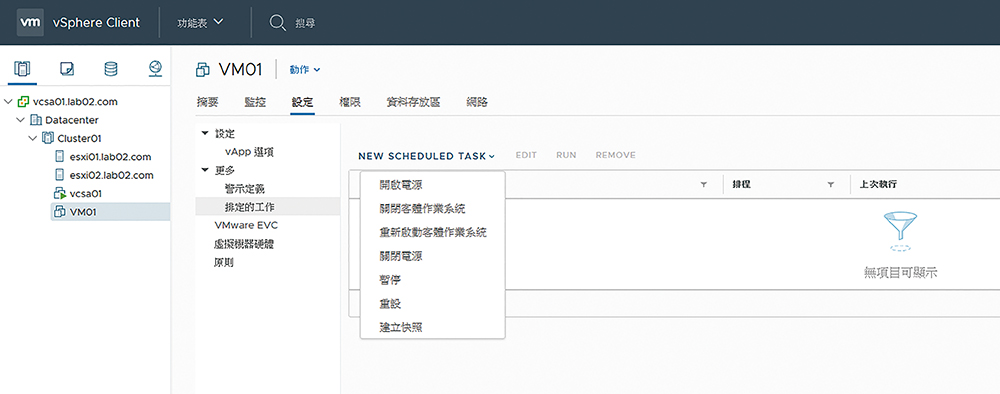
Task: Toggle the NEW SCHEDULED TASK dropdown
Action: [x=427, y=155]
